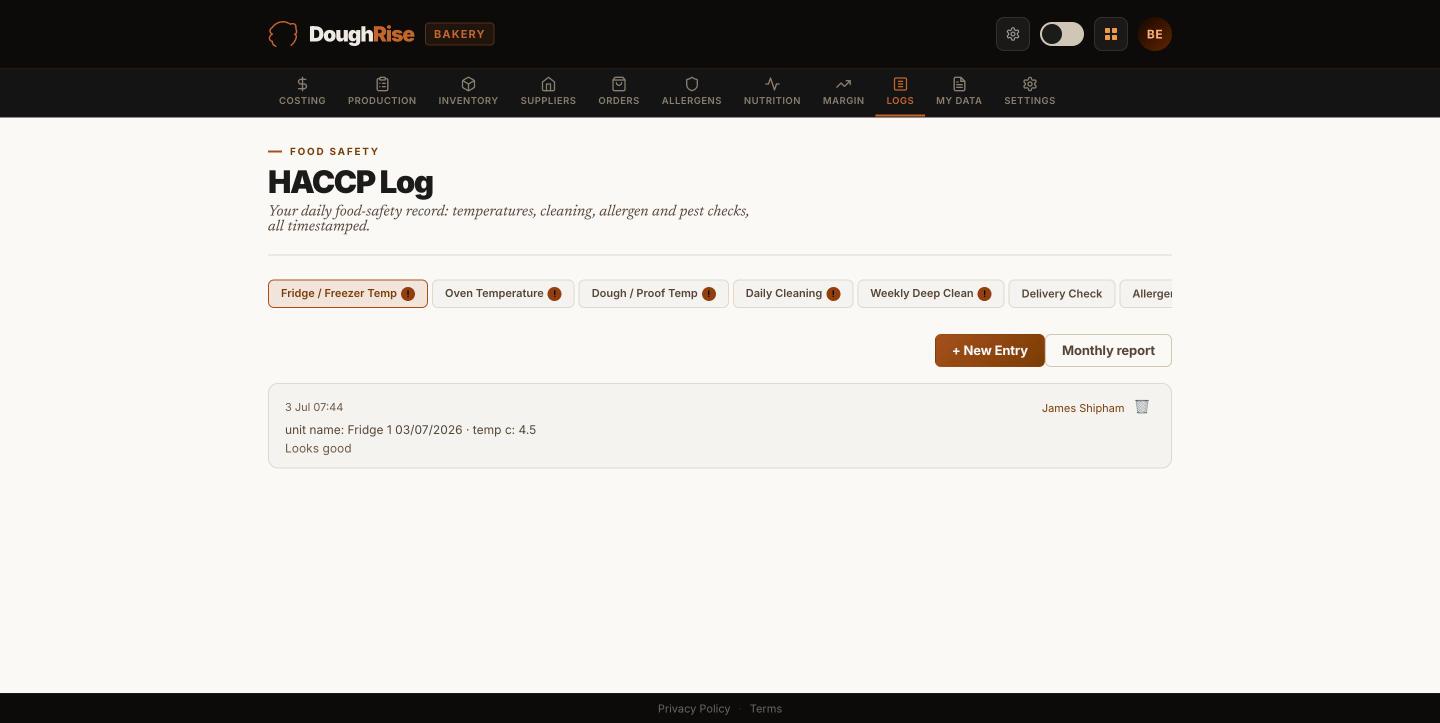This screenshot has height=723, width=1440.
Task: Delete the Fridge 1 entry with trash icon
Action: [1142, 407]
